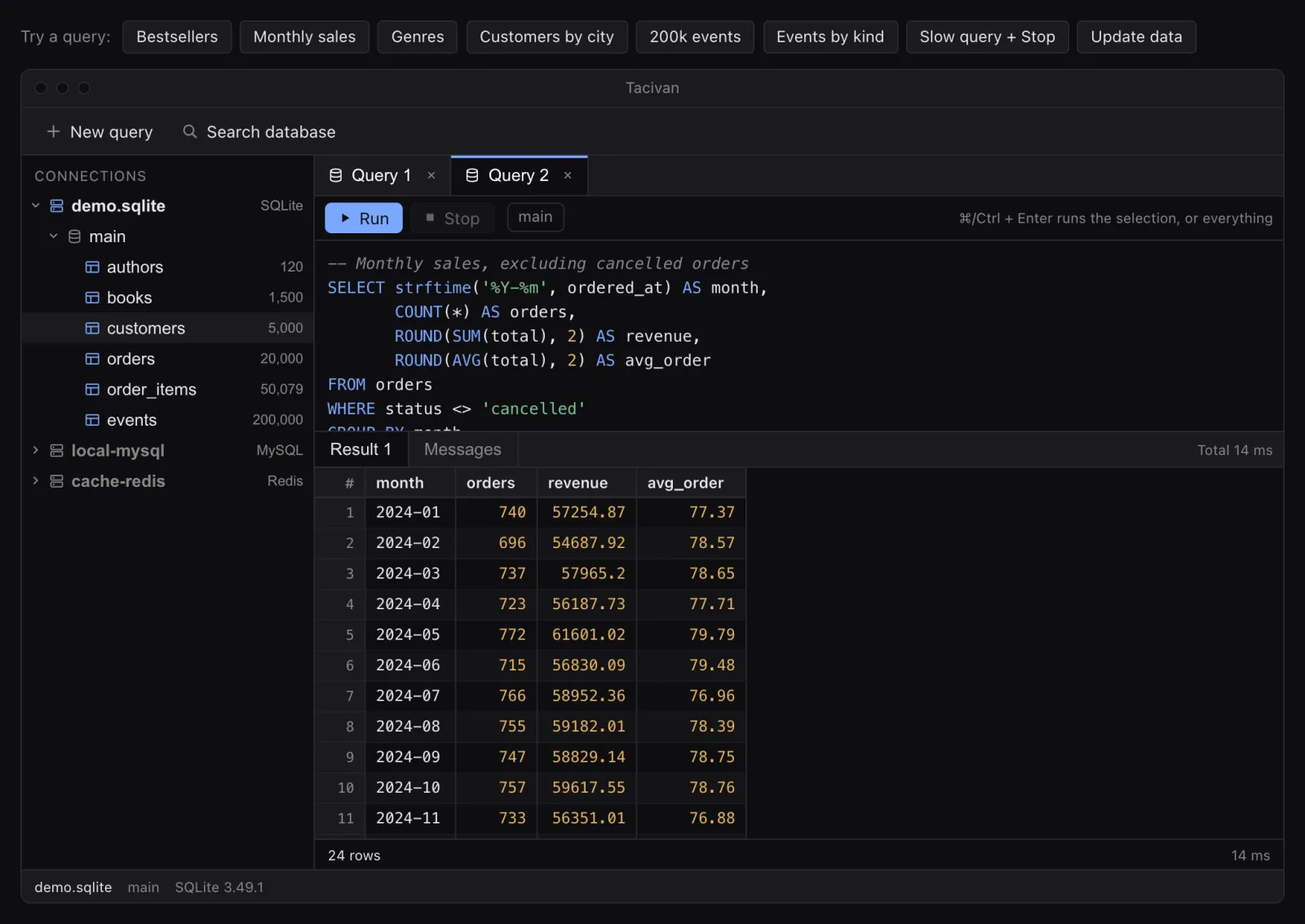
Task: Click the demo.sqlite database icon
Action: tap(56, 206)
